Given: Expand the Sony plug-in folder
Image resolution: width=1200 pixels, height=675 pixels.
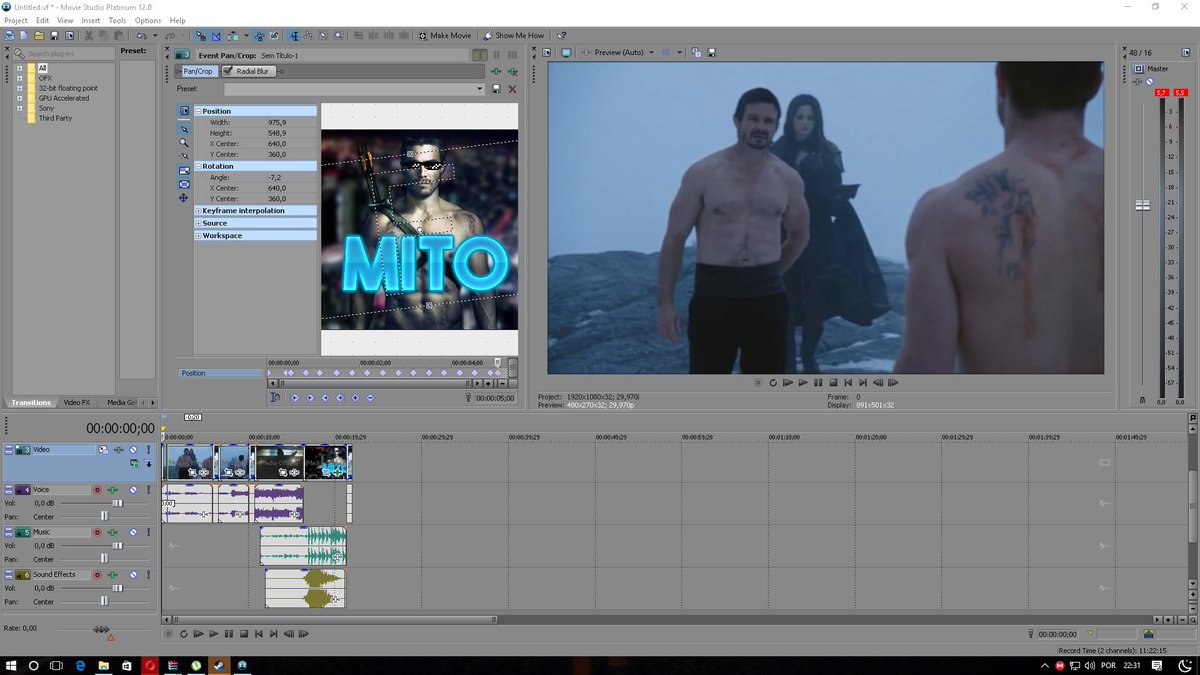Looking at the screenshot, I should (19, 108).
